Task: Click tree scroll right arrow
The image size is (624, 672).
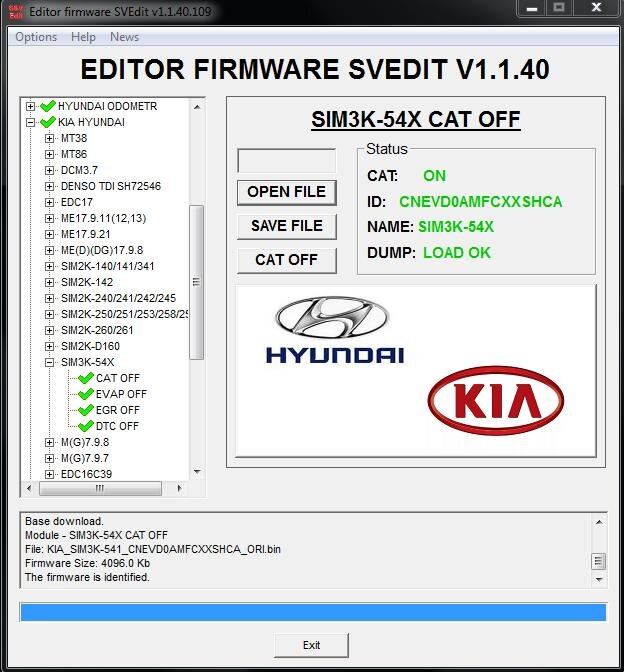Action: (x=179, y=488)
